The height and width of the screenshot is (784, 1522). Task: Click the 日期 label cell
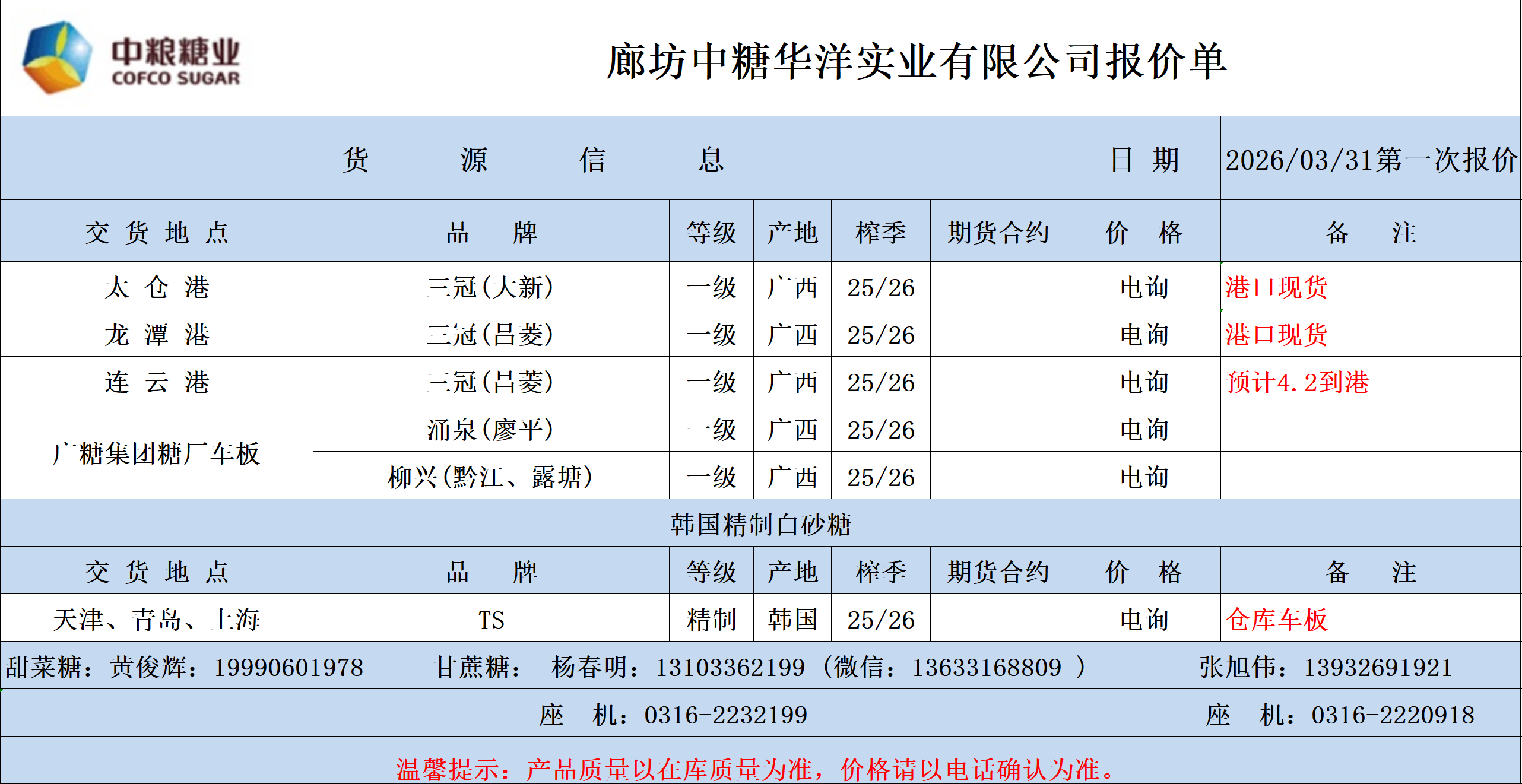1143,158
